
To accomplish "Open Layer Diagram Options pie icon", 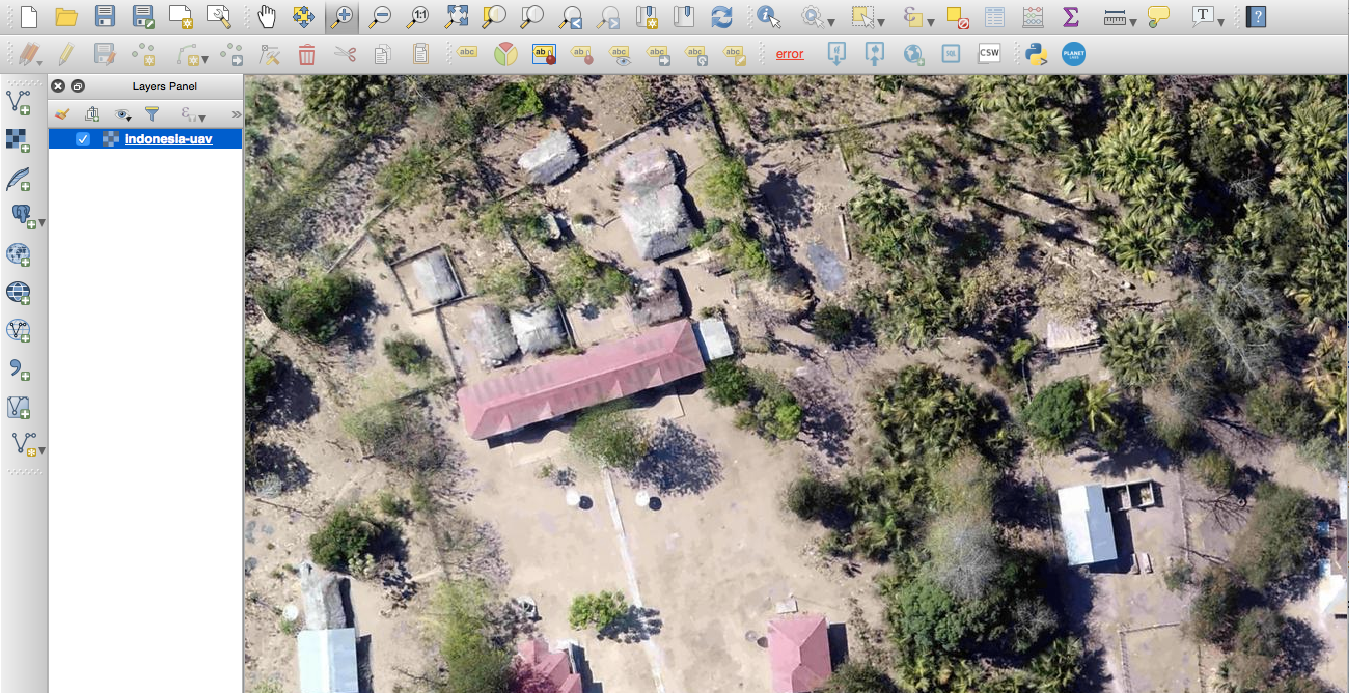I will [x=506, y=54].
